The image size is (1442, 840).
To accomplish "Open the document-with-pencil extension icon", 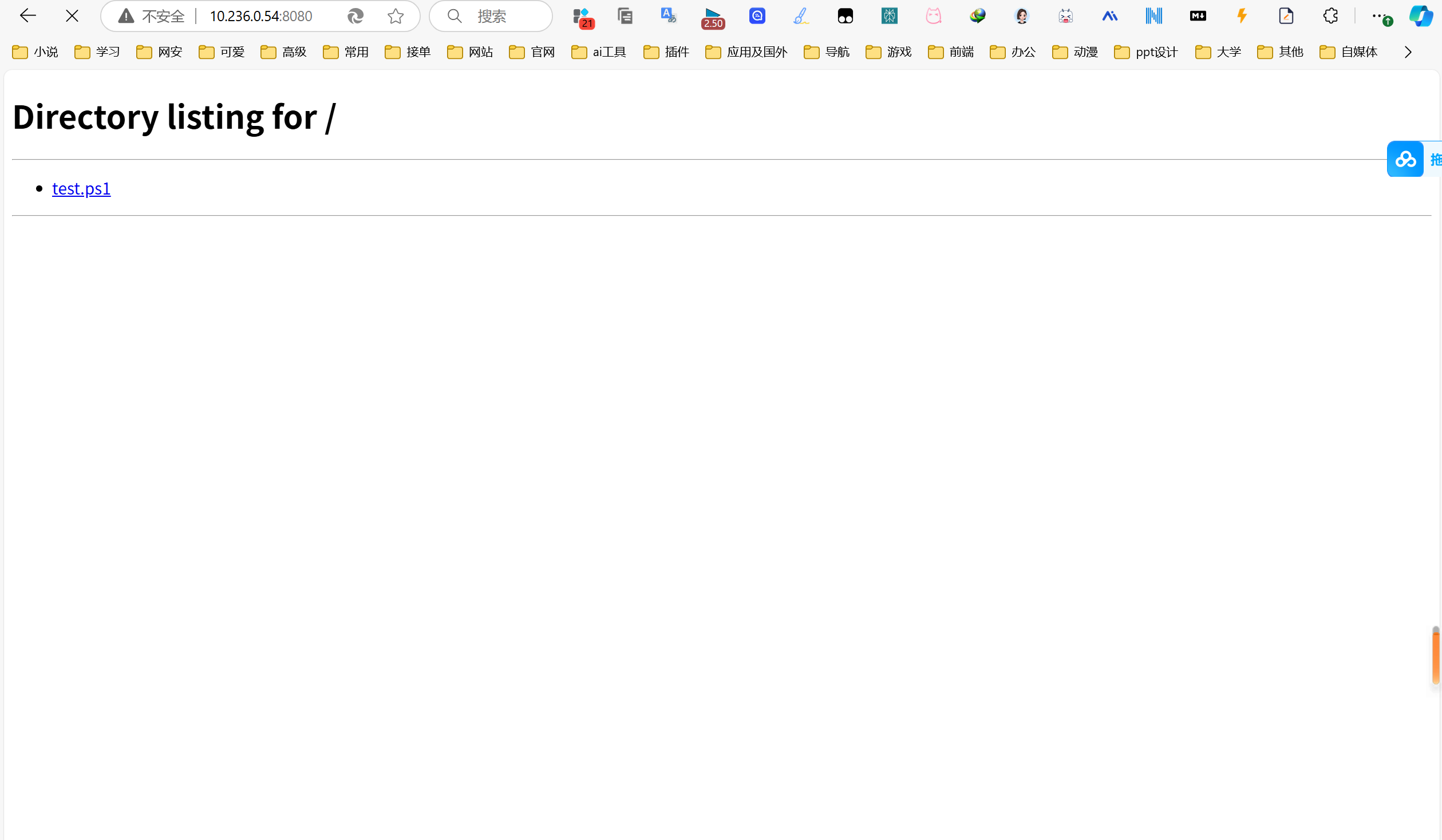I will click(1286, 16).
